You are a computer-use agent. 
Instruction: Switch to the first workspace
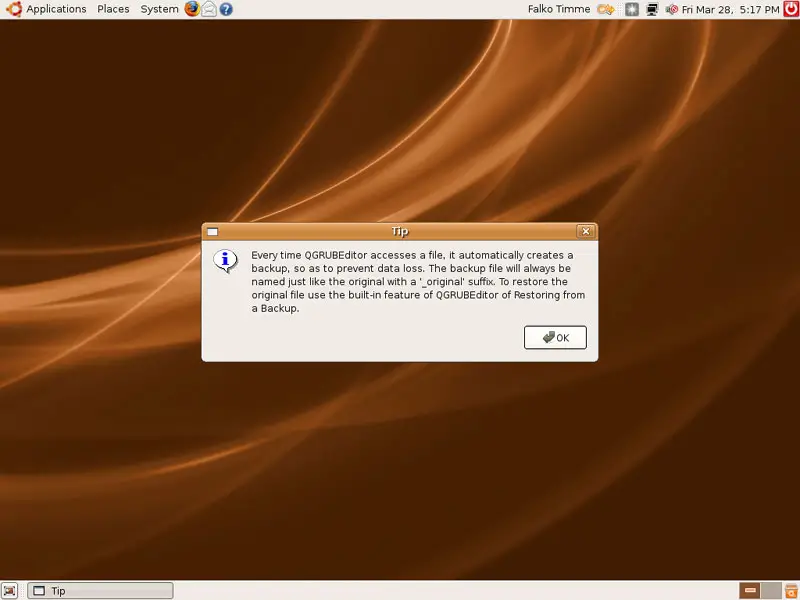tap(749, 590)
